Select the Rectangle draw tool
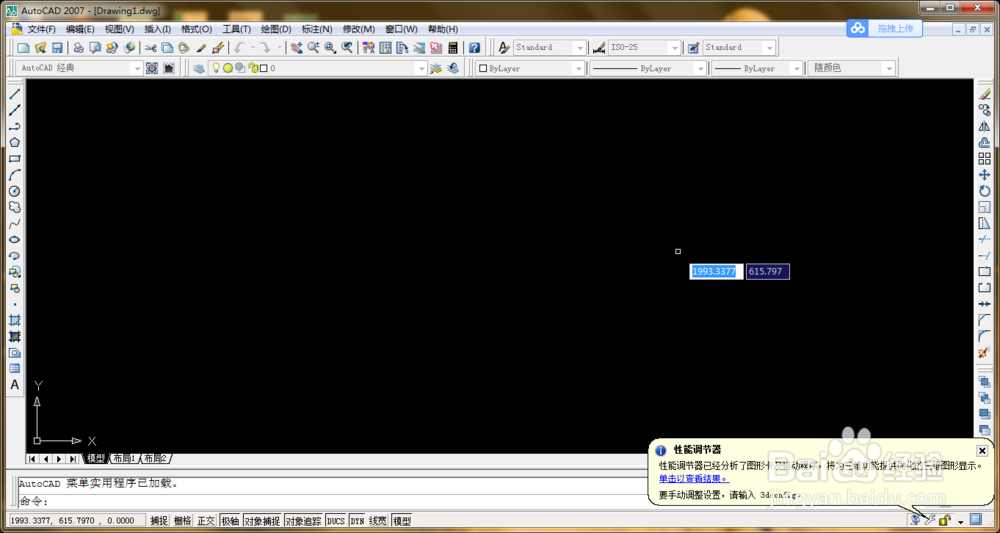 (15, 159)
